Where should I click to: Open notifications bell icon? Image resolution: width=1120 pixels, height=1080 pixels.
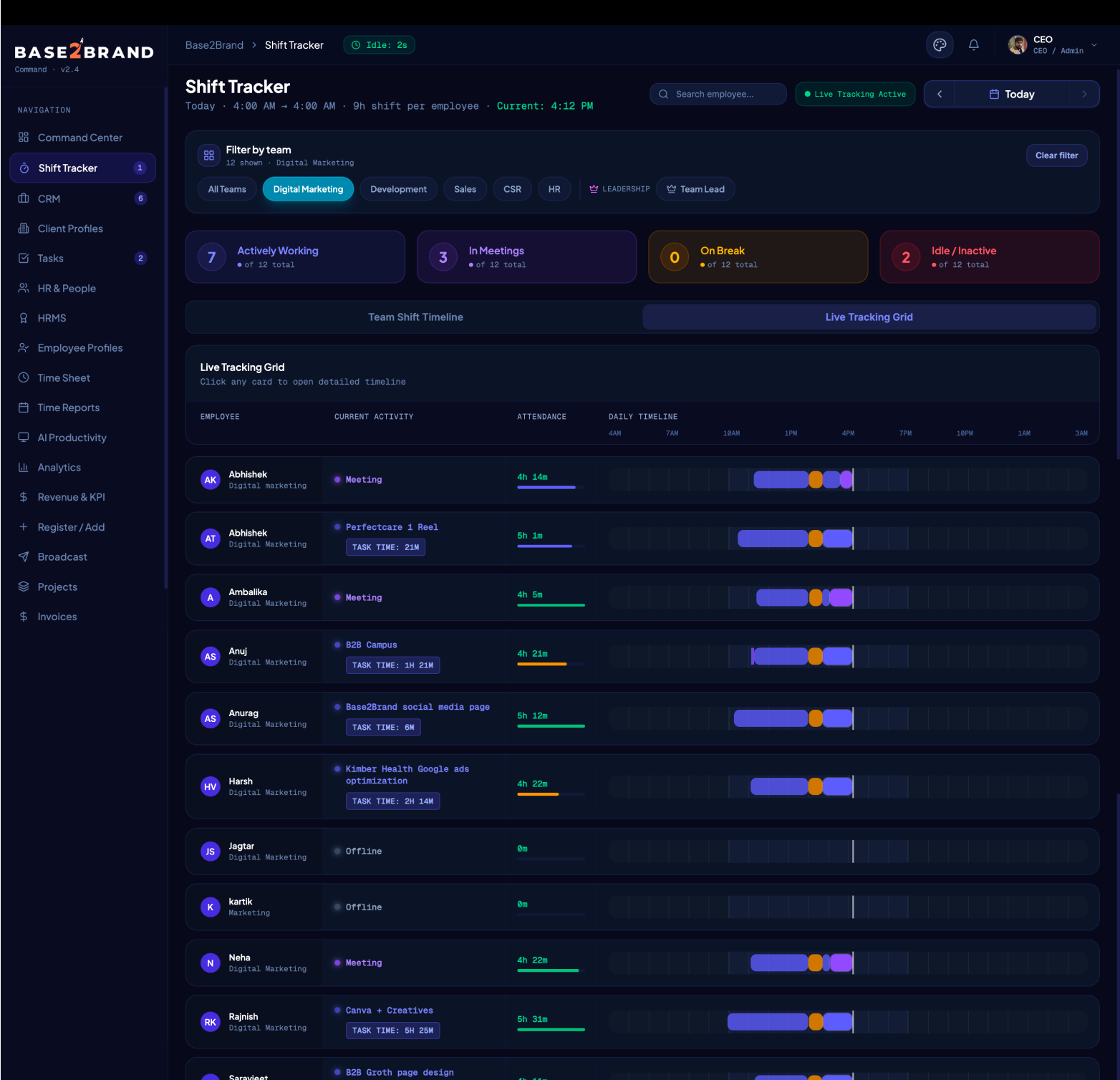pos(974,45)
